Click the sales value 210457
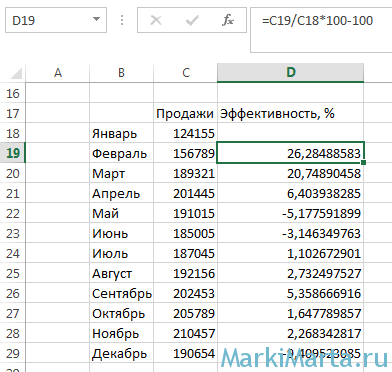 tap(185, 333)
